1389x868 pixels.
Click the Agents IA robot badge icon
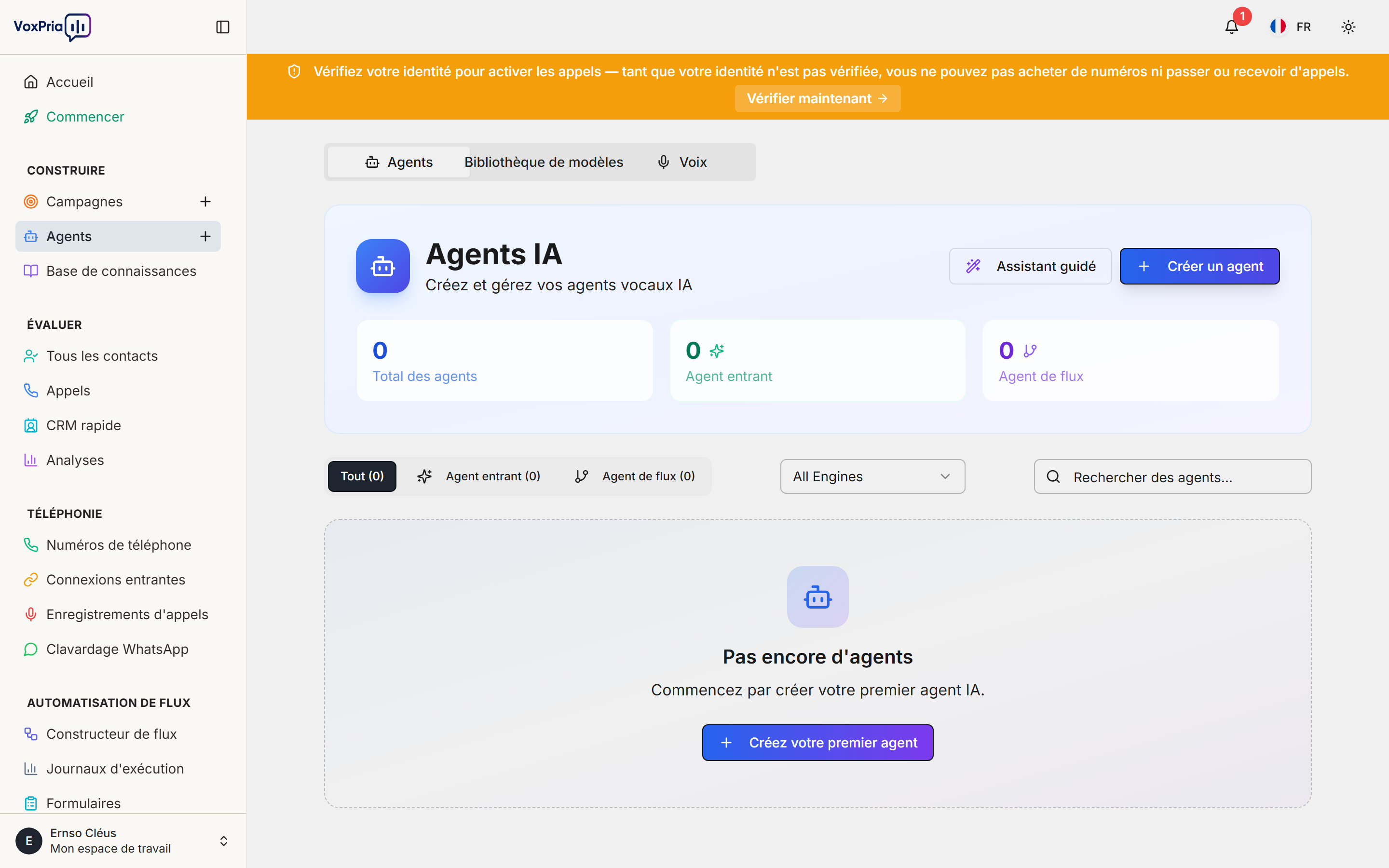tap(383, 266)
